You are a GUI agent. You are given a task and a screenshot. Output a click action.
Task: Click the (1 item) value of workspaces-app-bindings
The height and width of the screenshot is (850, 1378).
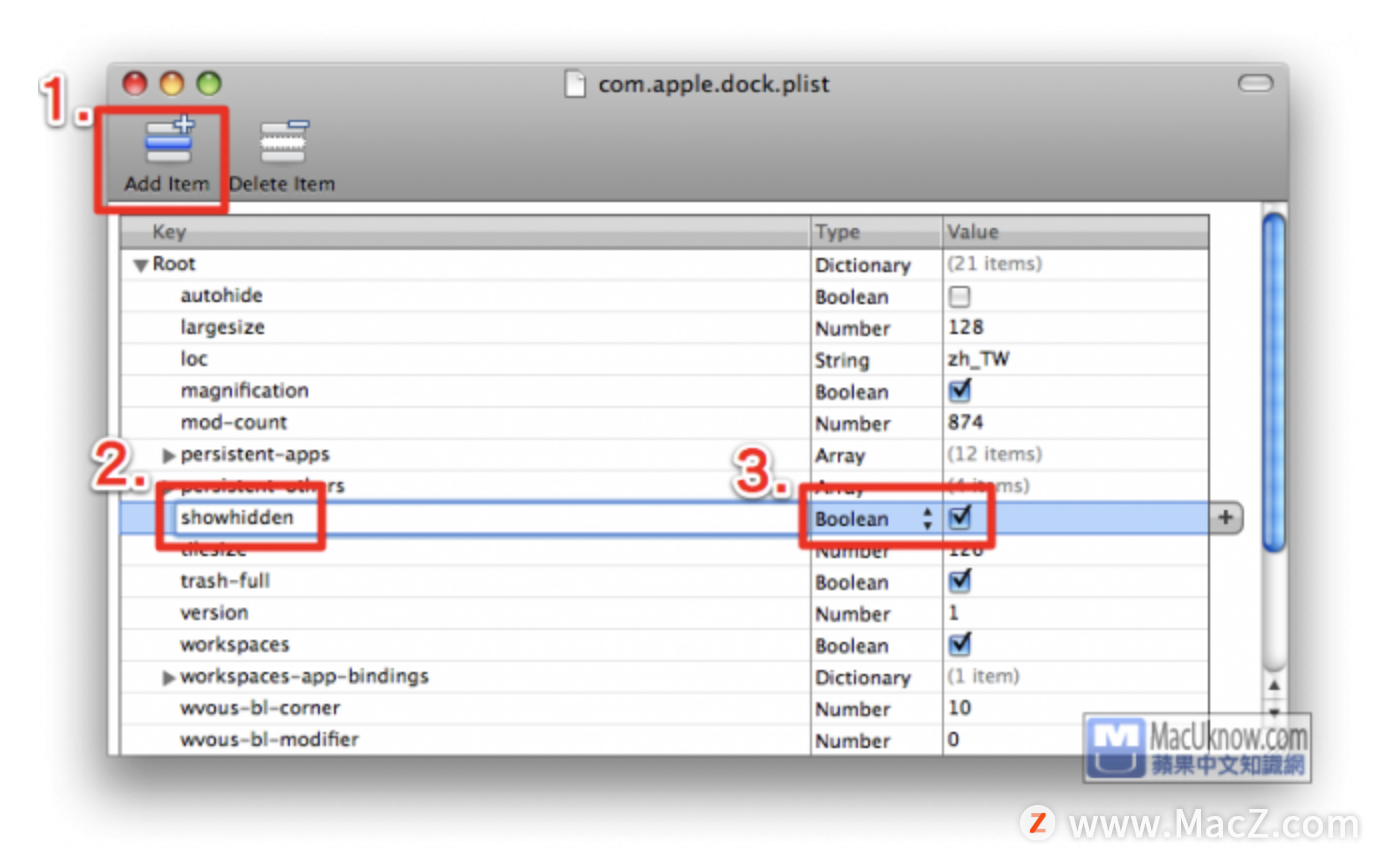point(983,676)
